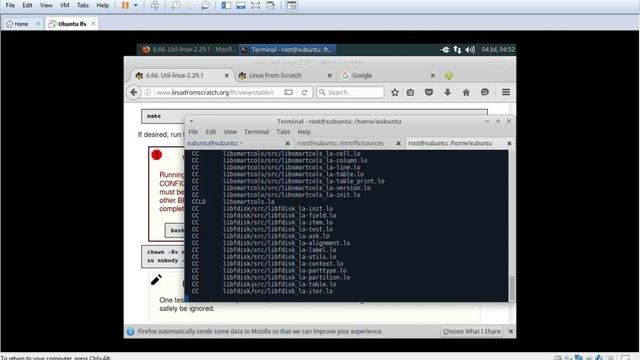The height and width of the screenshot is (360, 640).
Task: Save page to Pocket icon
Action: pos(429,93)
